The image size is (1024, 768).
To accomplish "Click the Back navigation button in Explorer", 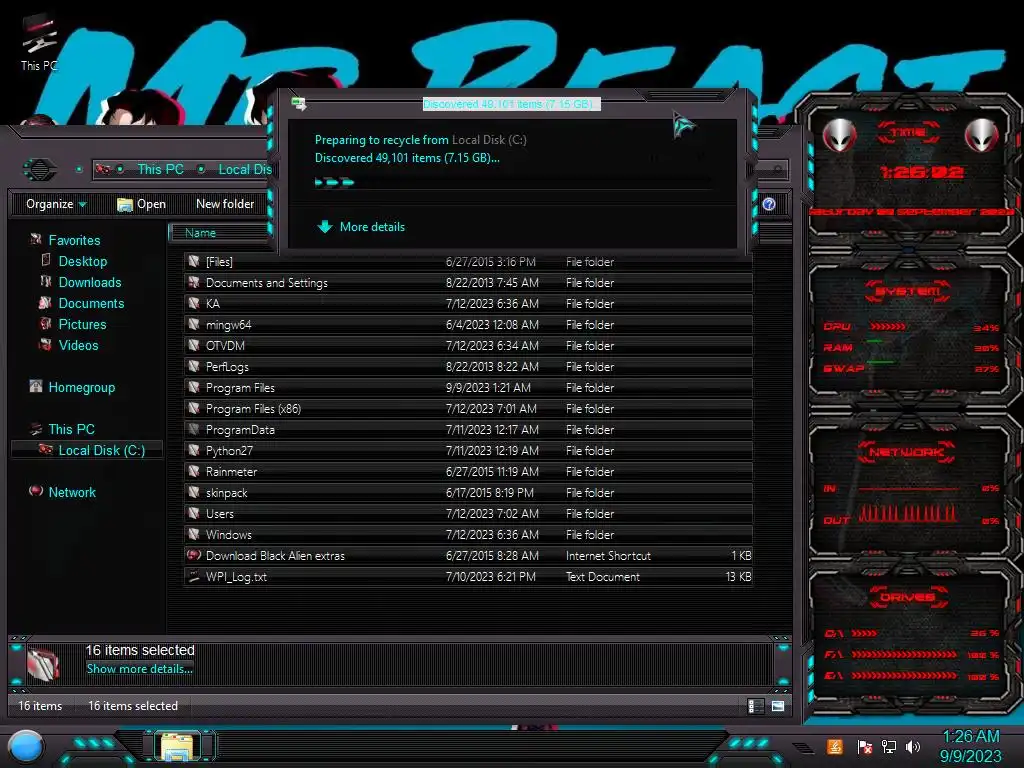I will click(40, 169).
